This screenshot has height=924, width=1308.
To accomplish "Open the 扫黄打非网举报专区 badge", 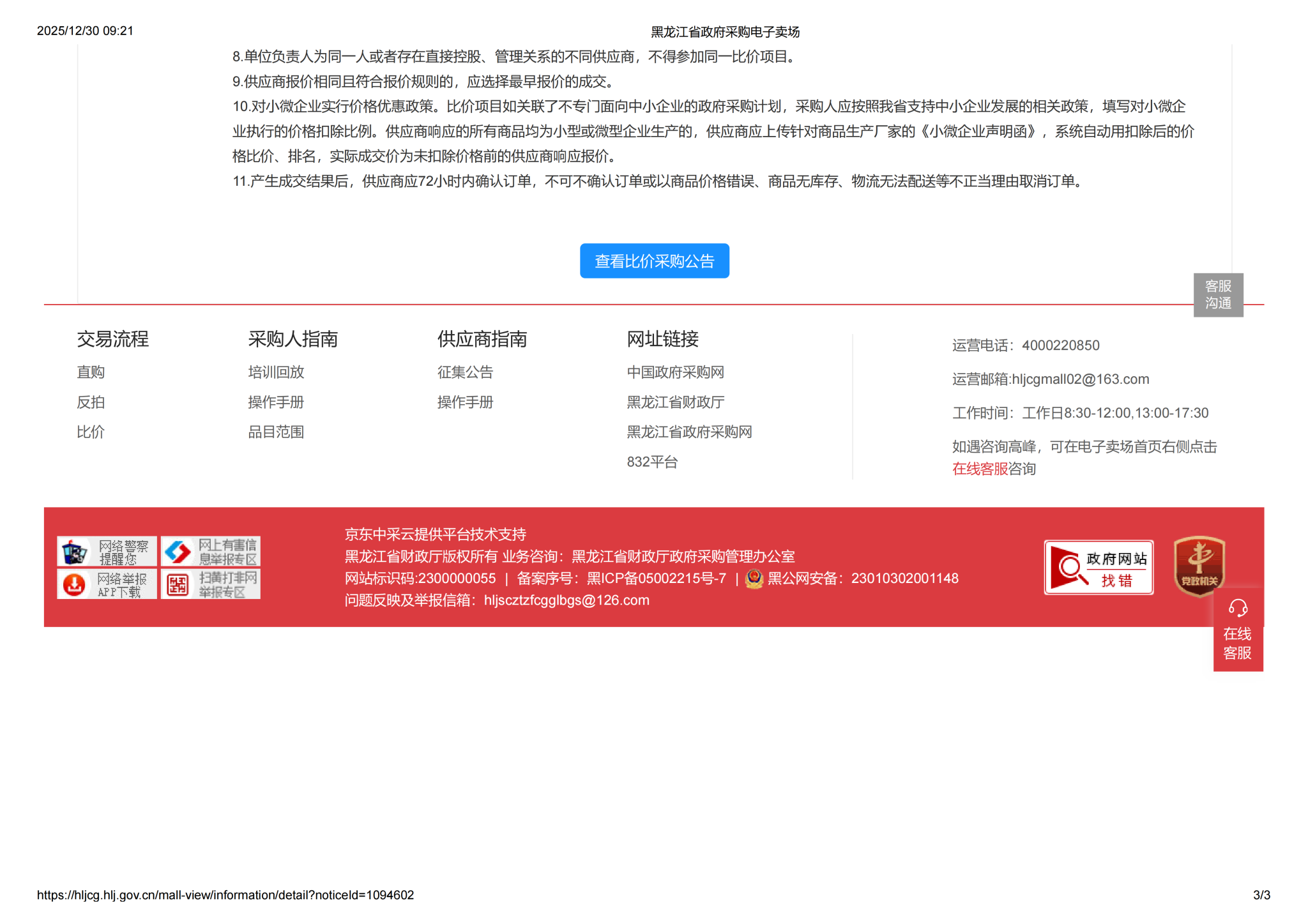I will click(210, 584).
